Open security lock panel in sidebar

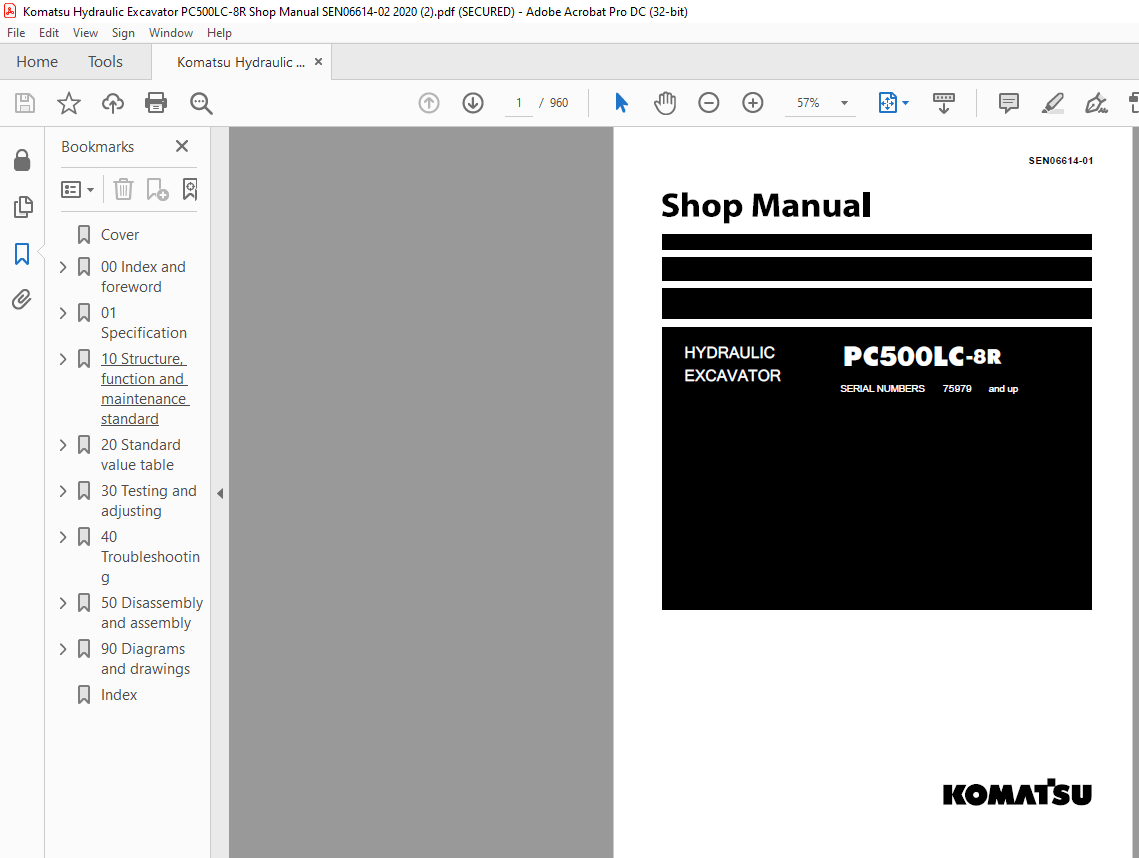click(x=23, y=161)
